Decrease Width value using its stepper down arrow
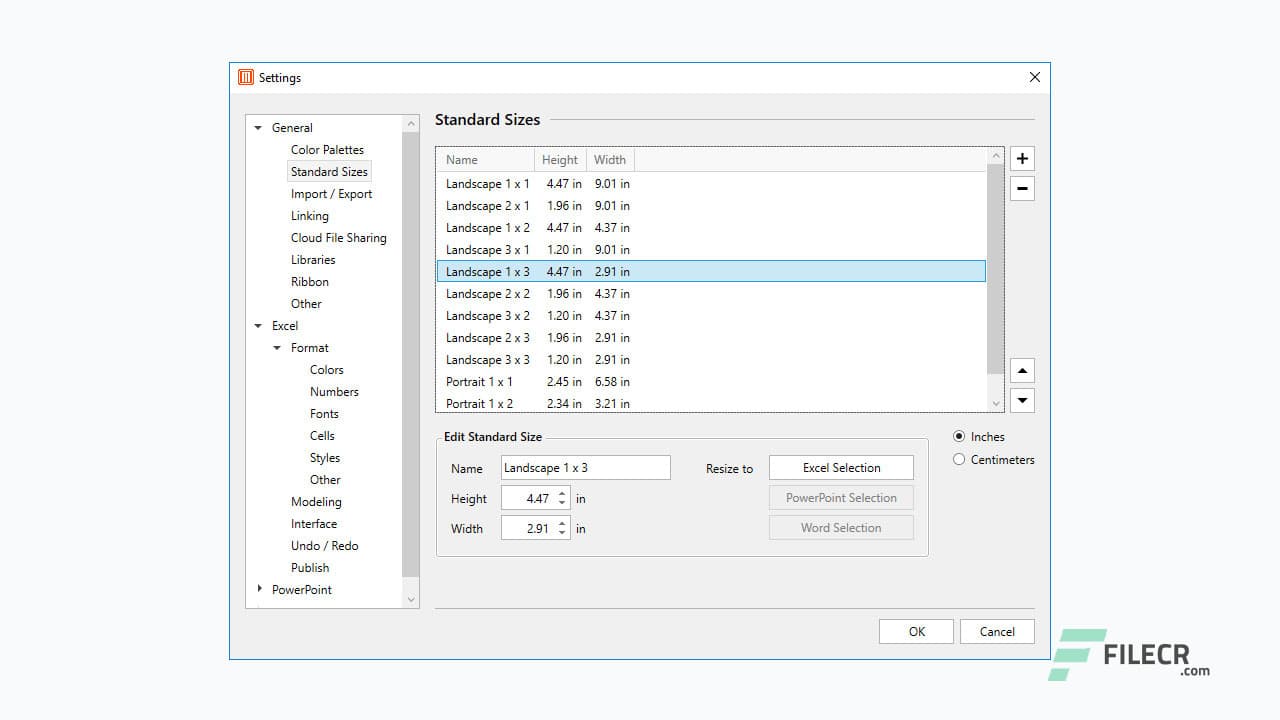Screen dimensions: 1280x720 tap(561, 532)
